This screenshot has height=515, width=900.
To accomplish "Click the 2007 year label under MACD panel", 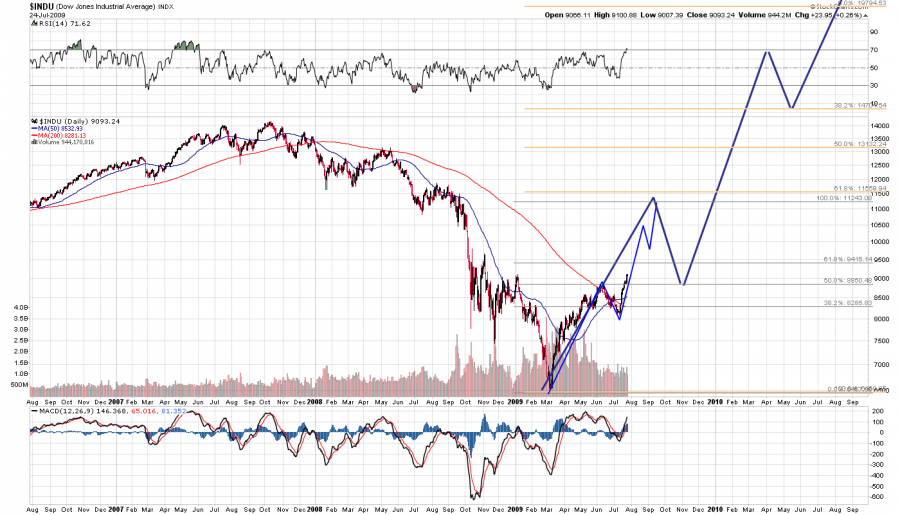I will 116,509.
